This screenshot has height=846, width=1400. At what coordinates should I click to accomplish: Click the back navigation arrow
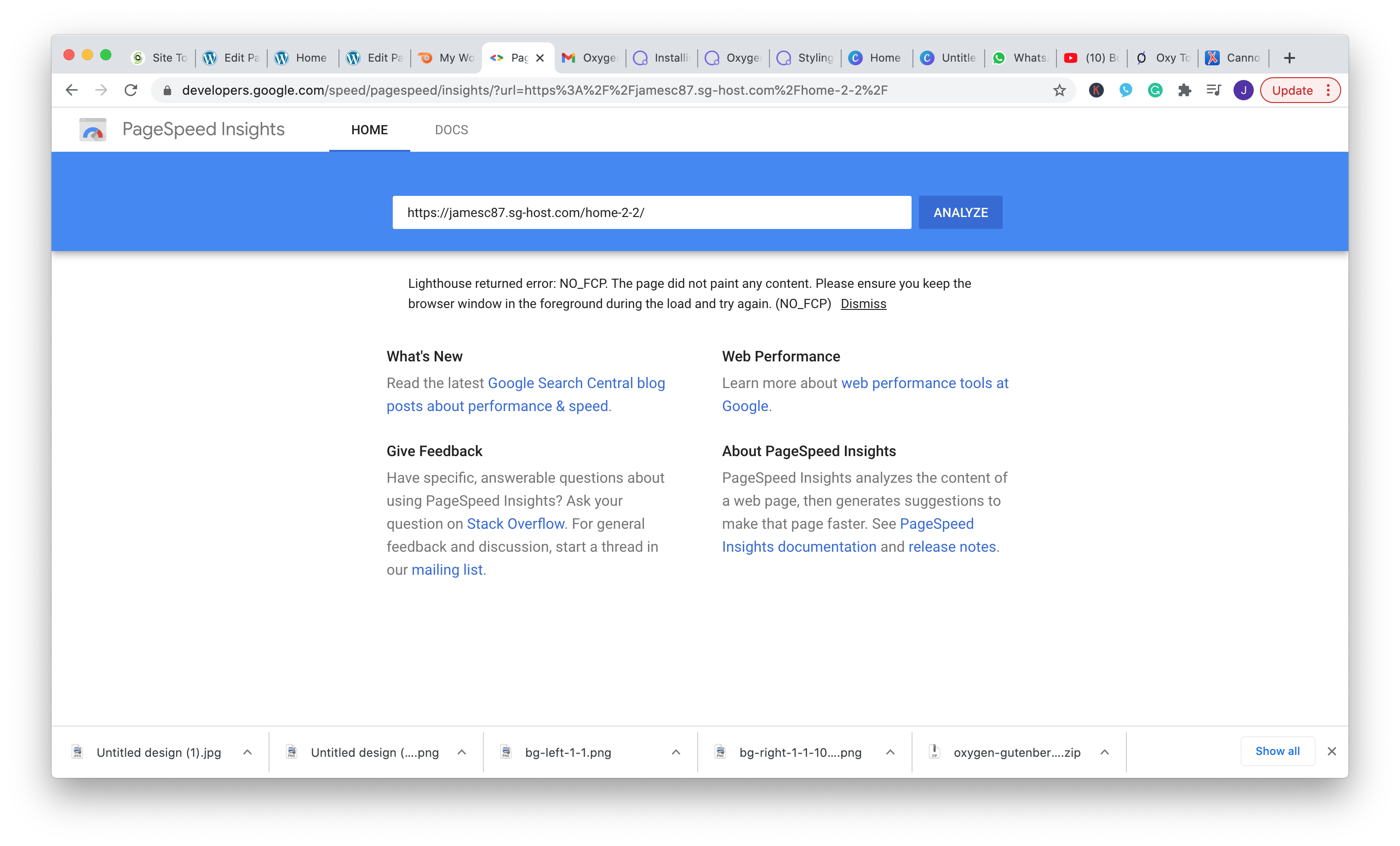(72, 90)
